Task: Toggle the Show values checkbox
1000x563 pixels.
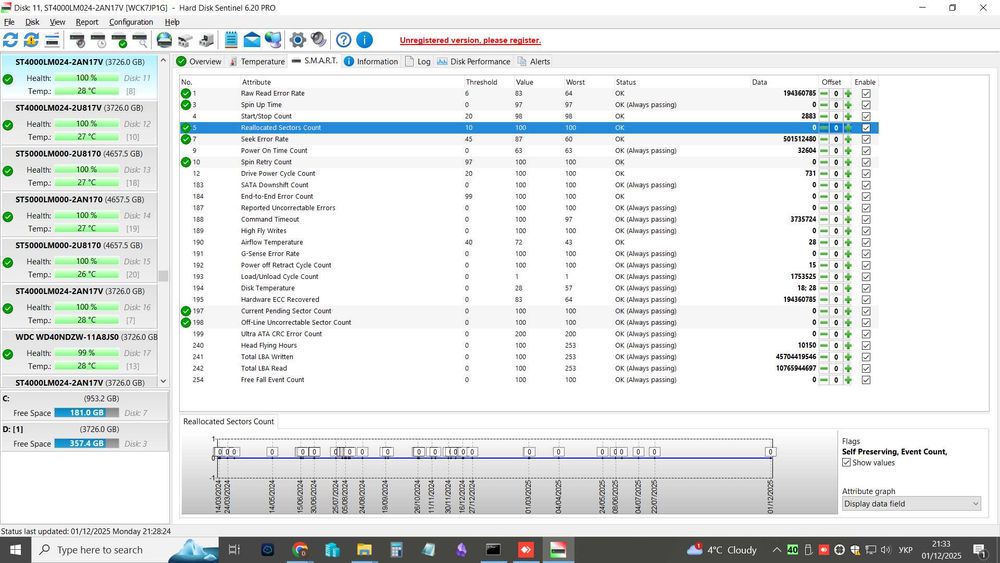Action: (x=847, y=463)
